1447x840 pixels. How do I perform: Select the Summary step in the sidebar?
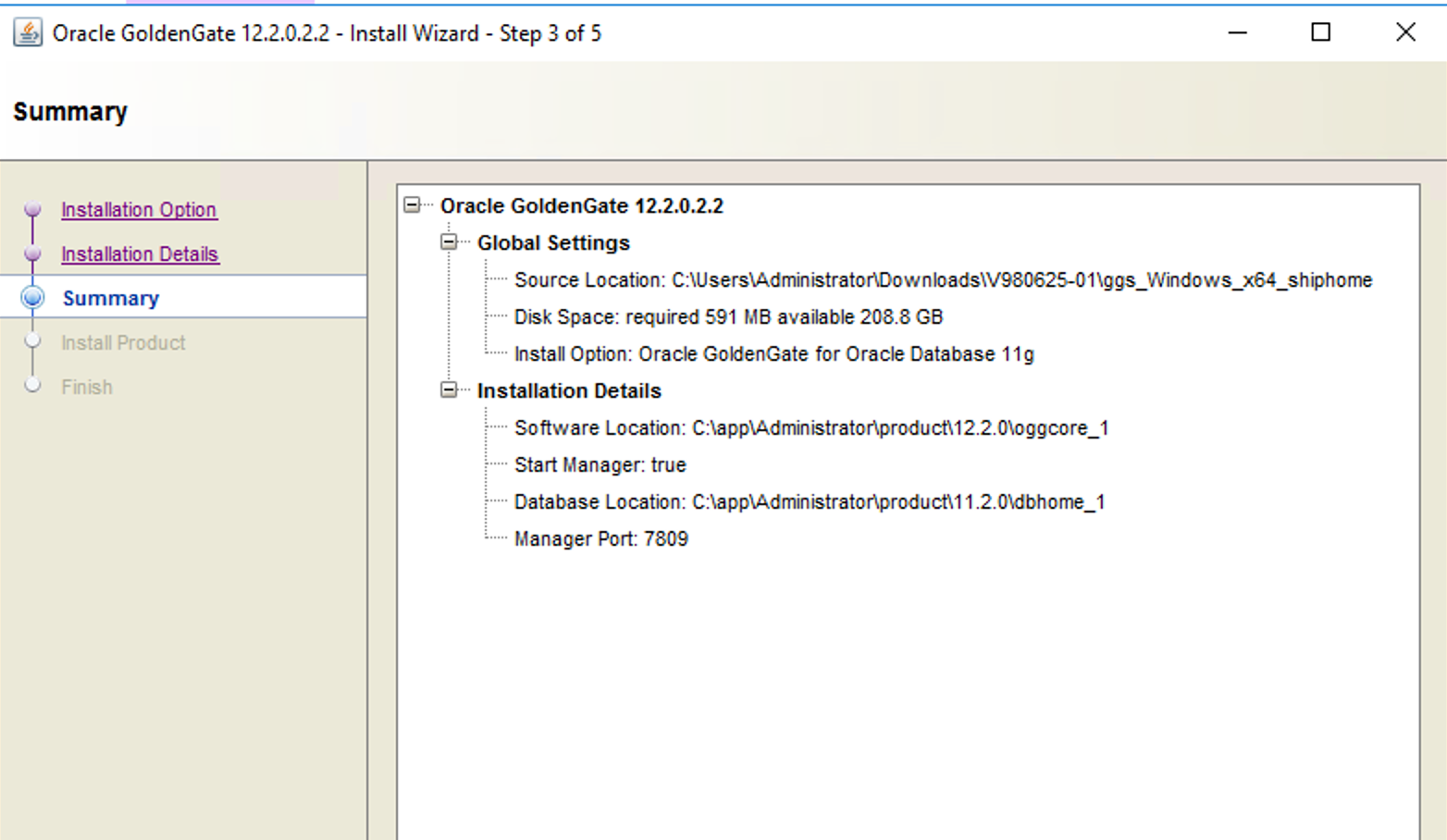click(x=110, y=298)
